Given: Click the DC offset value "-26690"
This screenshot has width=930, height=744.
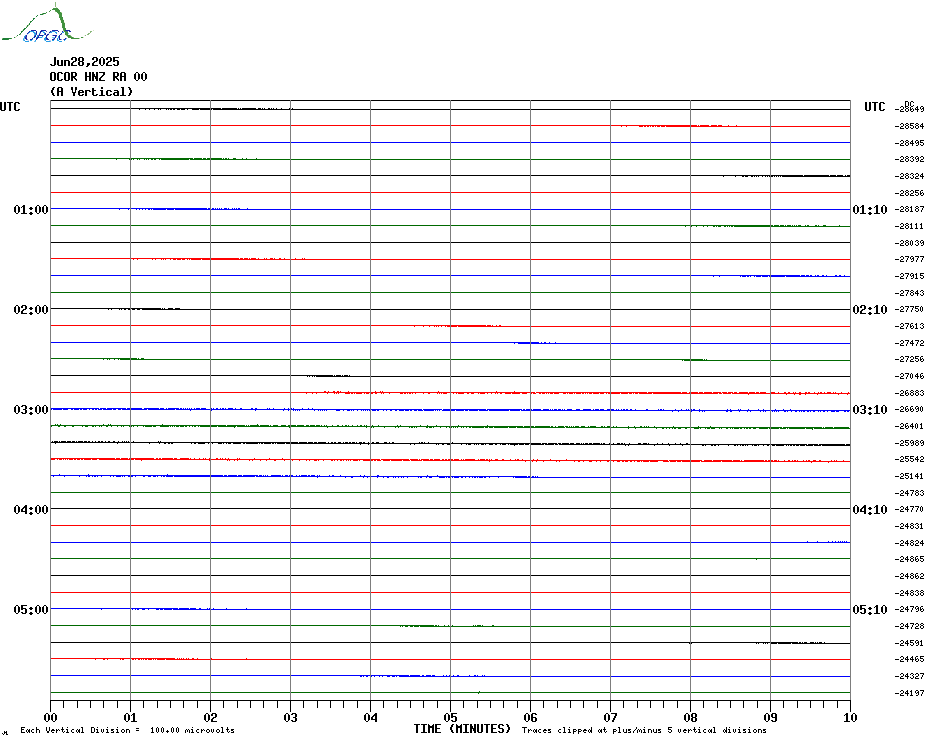Looking at the screenshot, I should (x=910, y=409).
